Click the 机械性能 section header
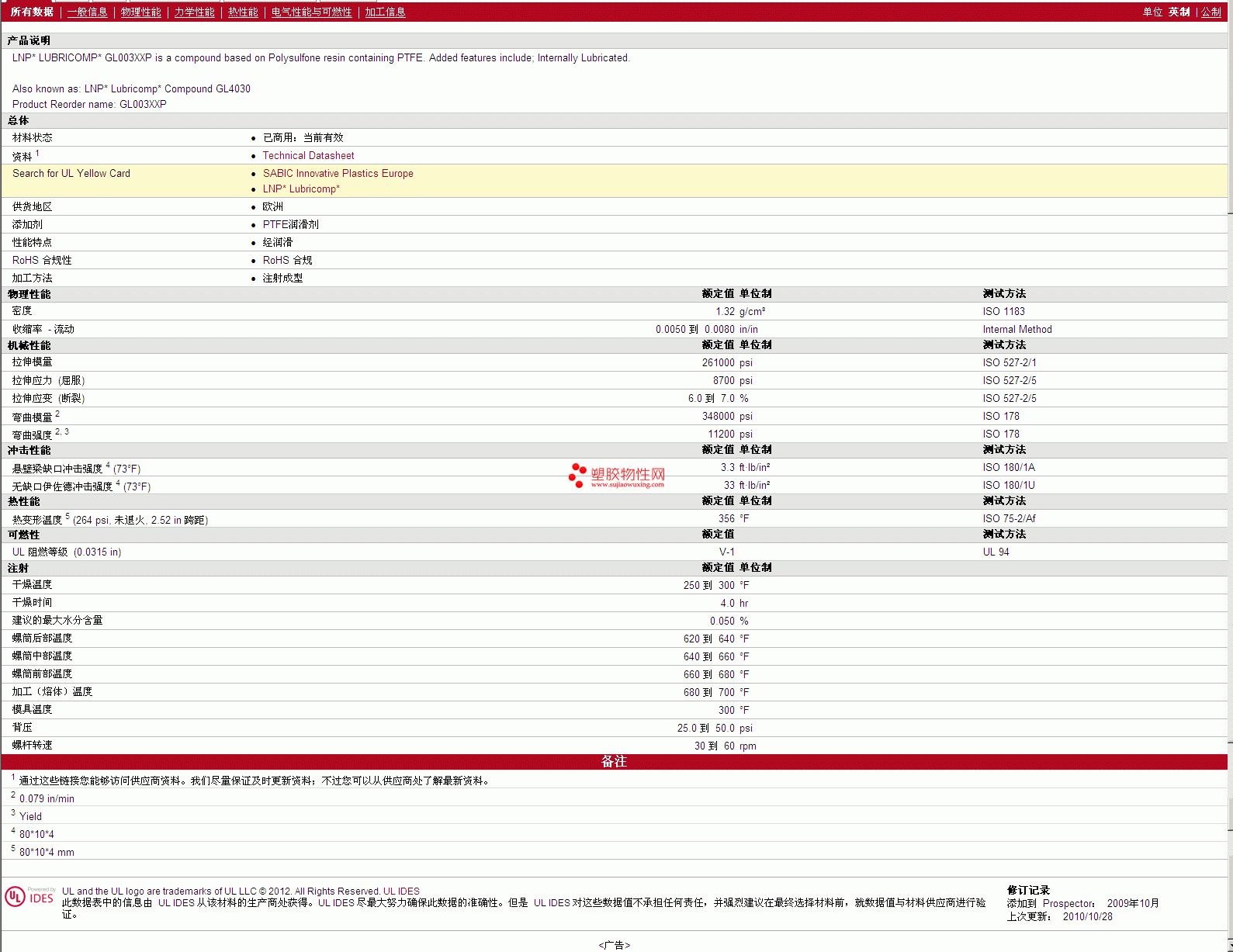1233x952 pixels. tap(29, 346)
